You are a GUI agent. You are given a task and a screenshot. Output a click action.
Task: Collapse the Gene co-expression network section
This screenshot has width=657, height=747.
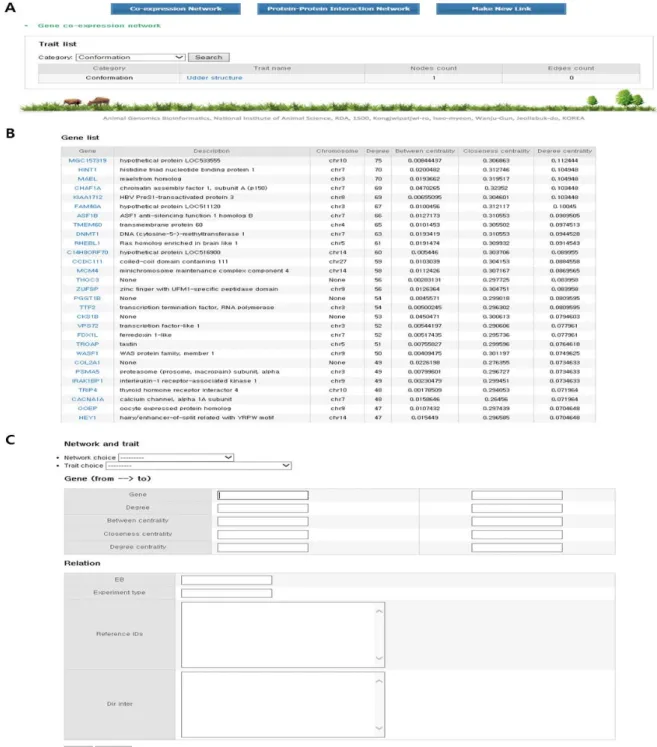point(27,26)
